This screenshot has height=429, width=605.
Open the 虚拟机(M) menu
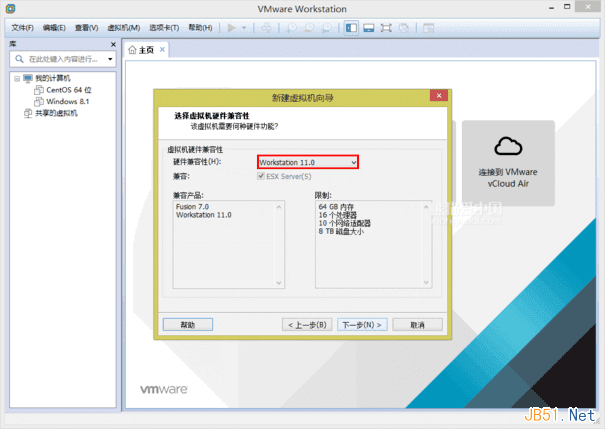123,28
